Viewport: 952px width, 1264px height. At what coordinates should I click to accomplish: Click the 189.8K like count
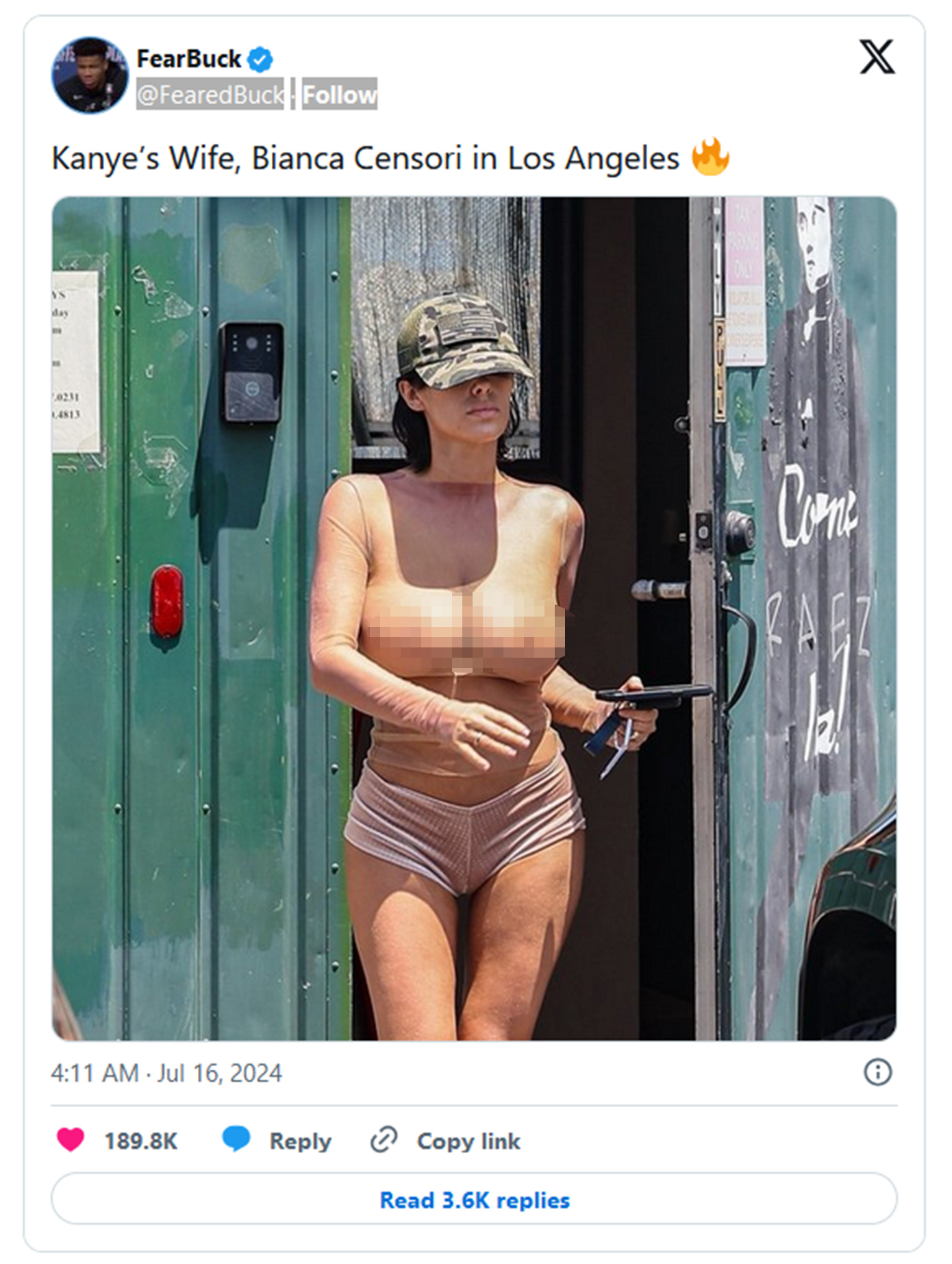tap(140, 1141)
